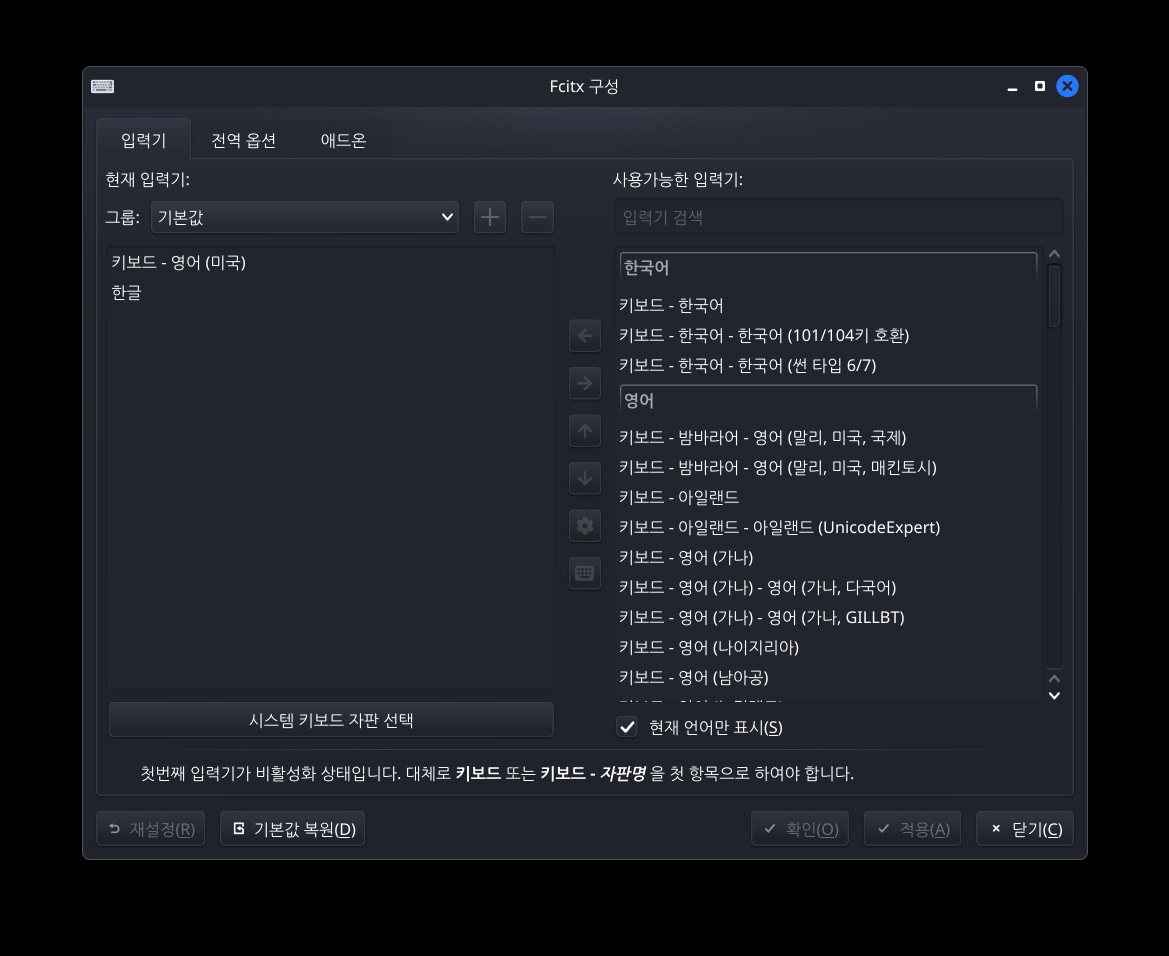The width and height of the screenshot is (1169, 956).
Task: Click the keyboard layout preview icon
Action: point(584,573)
